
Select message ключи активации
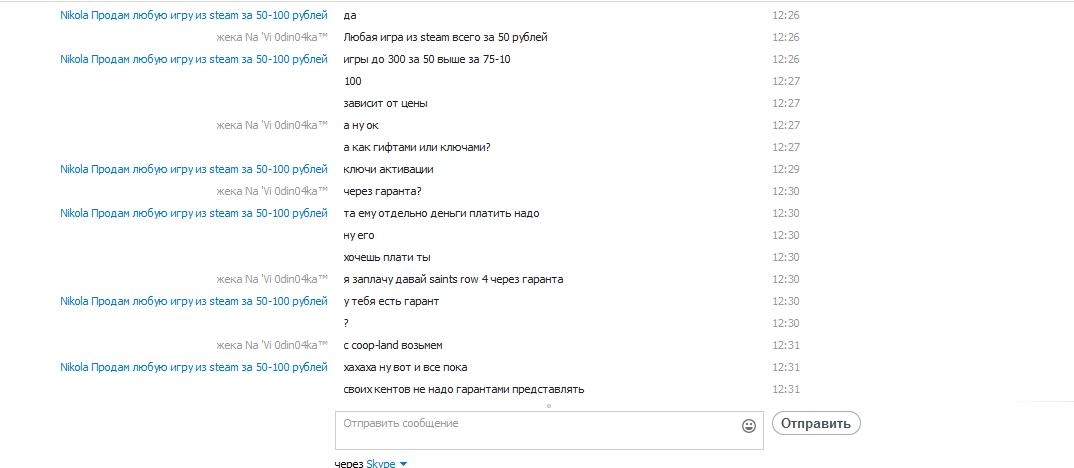(388, 169)
